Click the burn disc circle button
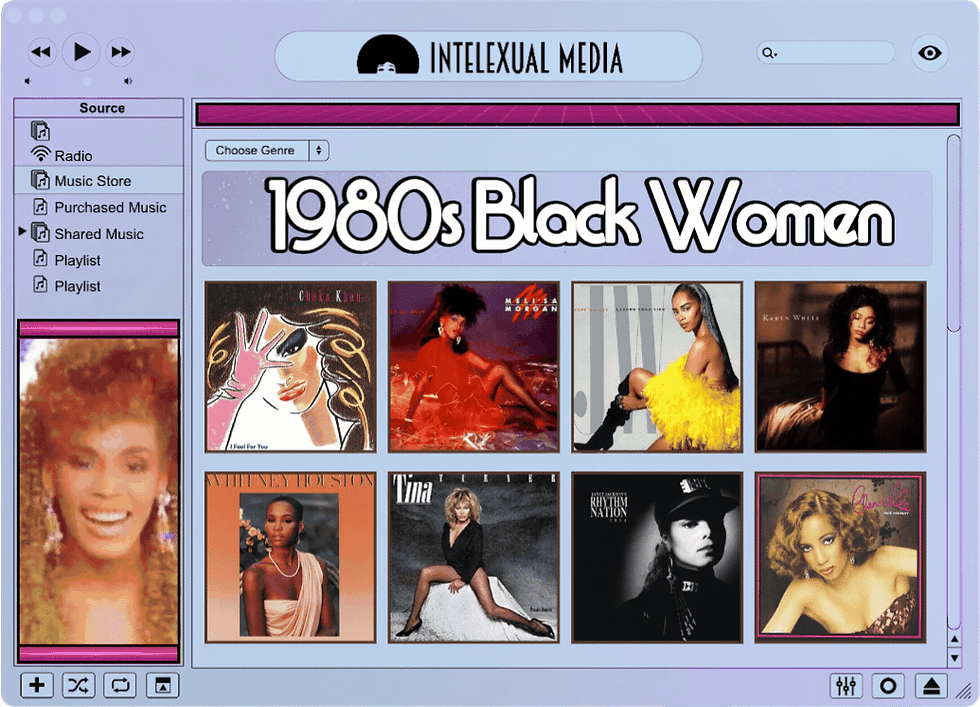This screenshot has height=707, width=980. pos(888,686)
